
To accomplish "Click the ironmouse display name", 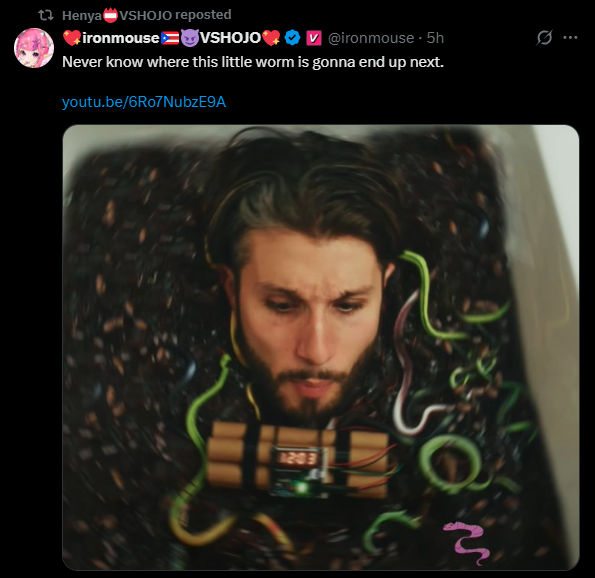I will [x=121, y=38].
